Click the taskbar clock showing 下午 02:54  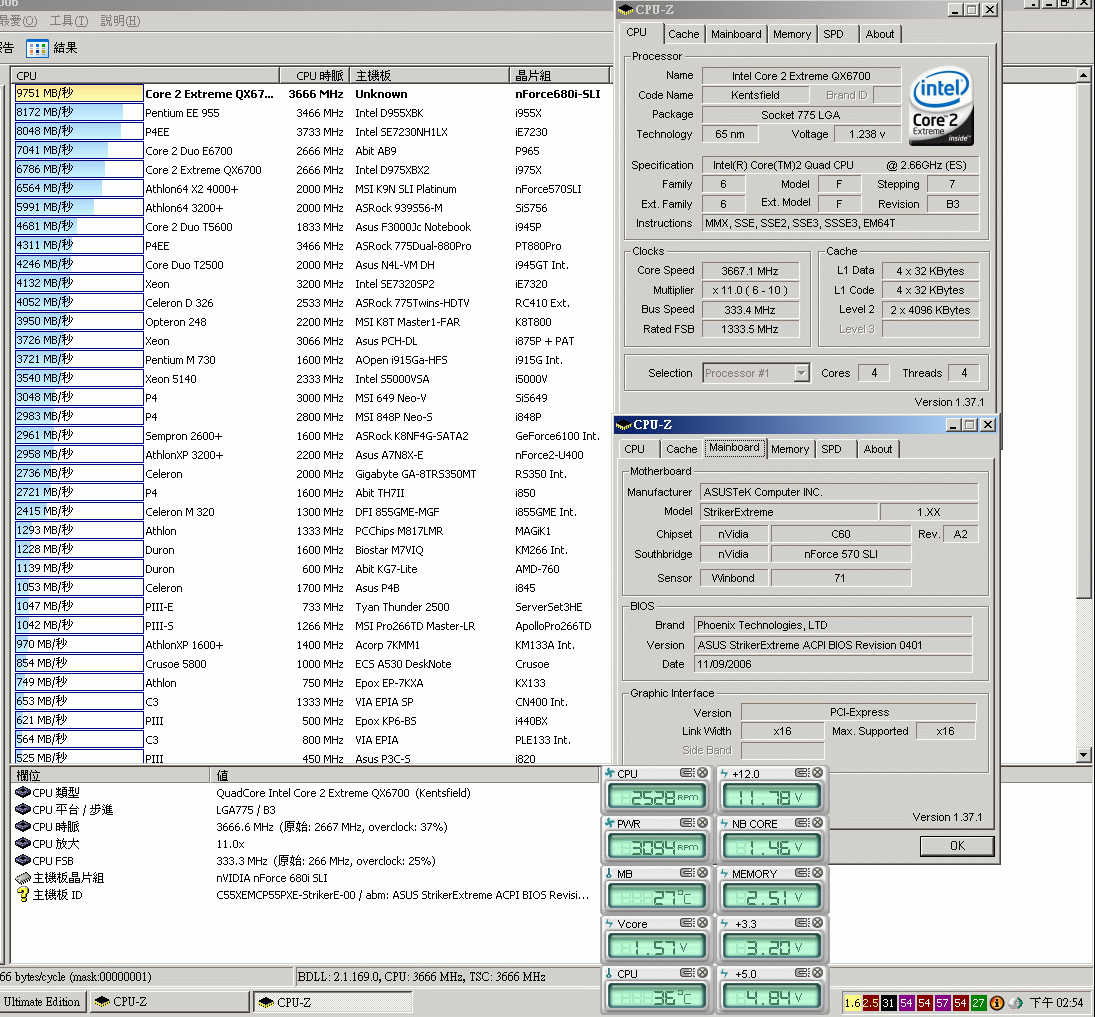coord(1056,1003)
